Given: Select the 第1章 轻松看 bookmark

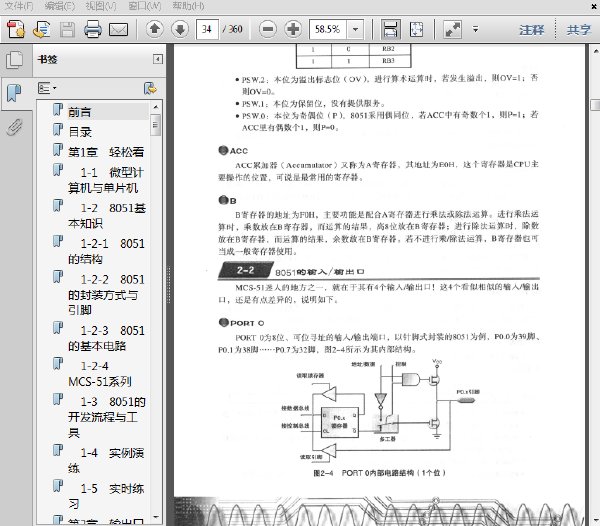Looking at the screenshot, I should [106, 152].
